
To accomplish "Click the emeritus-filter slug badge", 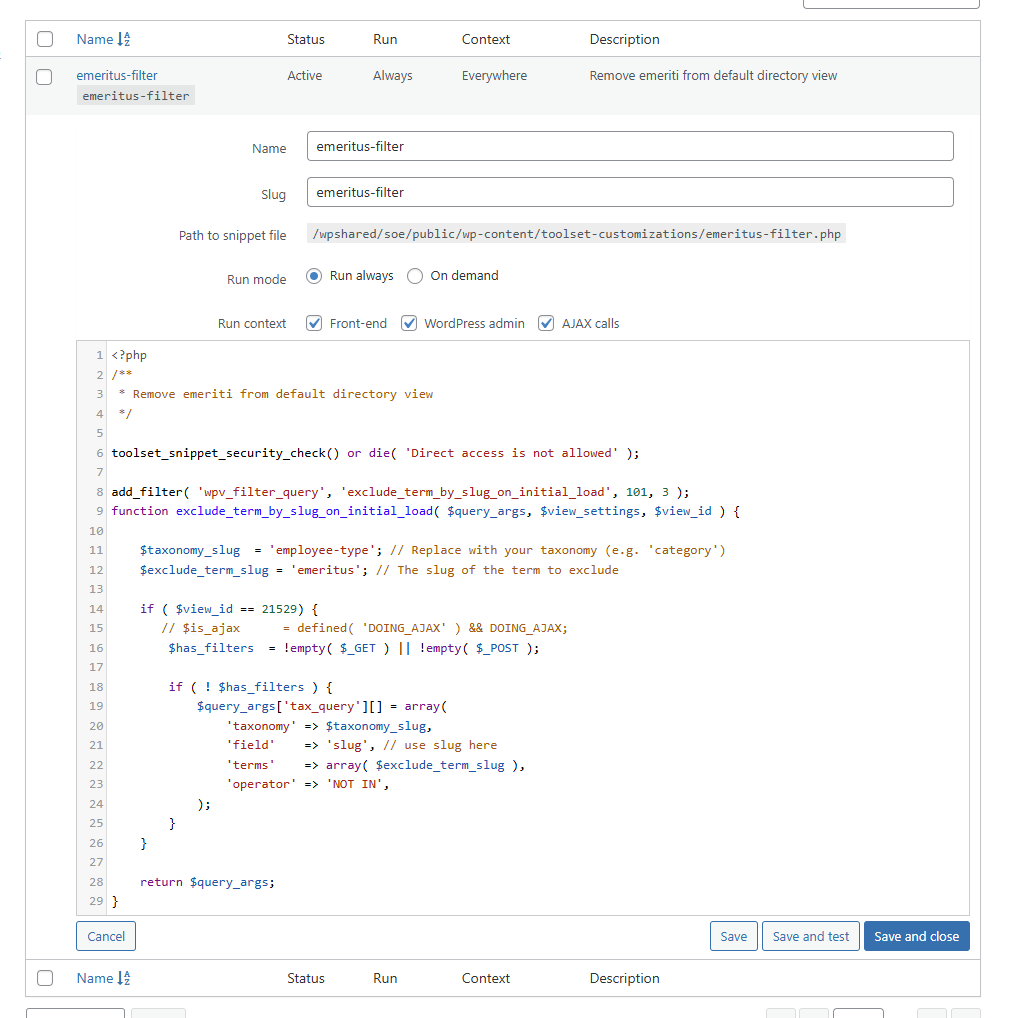I will tap(136, 95).
